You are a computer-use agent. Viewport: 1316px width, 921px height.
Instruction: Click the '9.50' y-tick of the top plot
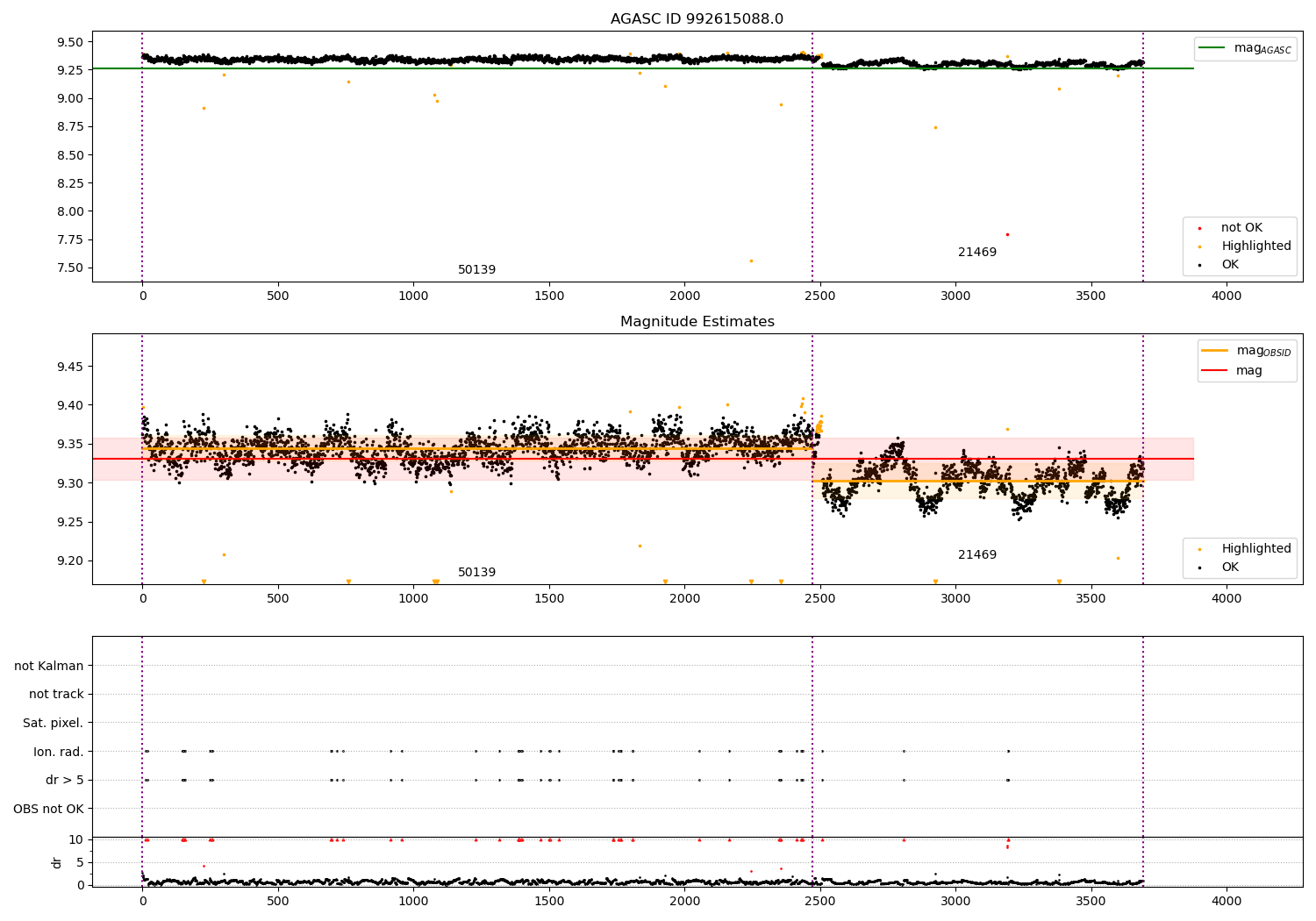[68, 42]
